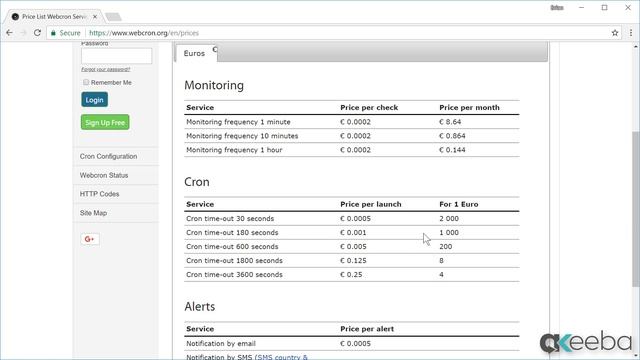Image resolution: width=640 pixels, height=360 pixels.
Task: Switch to the Price List Webcron browser tab
Action: pyautogui.click(x=53, y=17)
